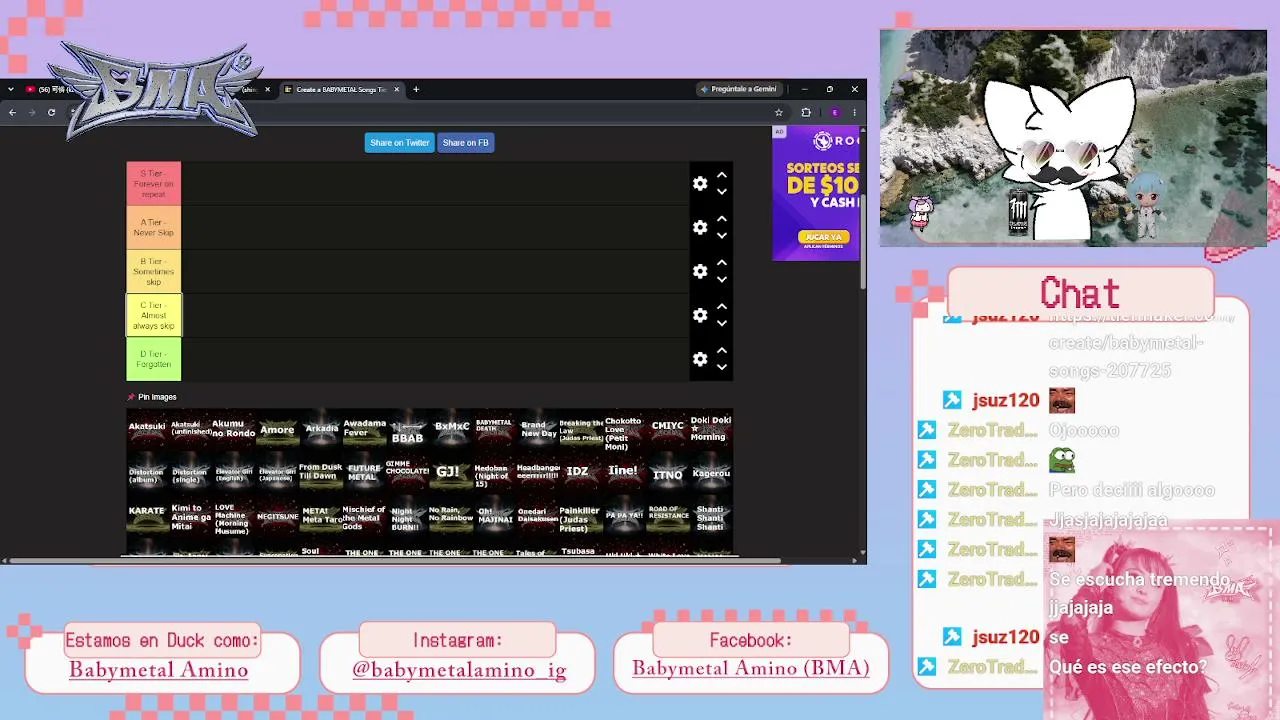Move D Tier row up with arrow
Viewport: 1280px width, 720px height.
pyautogui.click(x=721, y=351)
